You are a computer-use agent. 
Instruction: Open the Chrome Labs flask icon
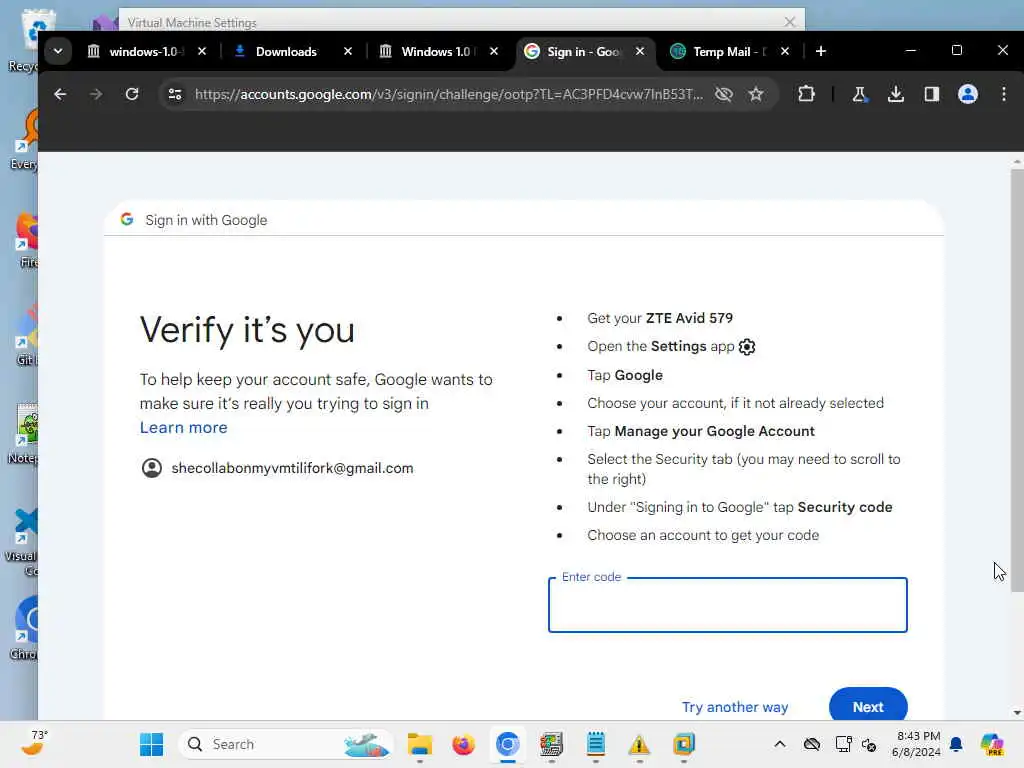[859, 94]
